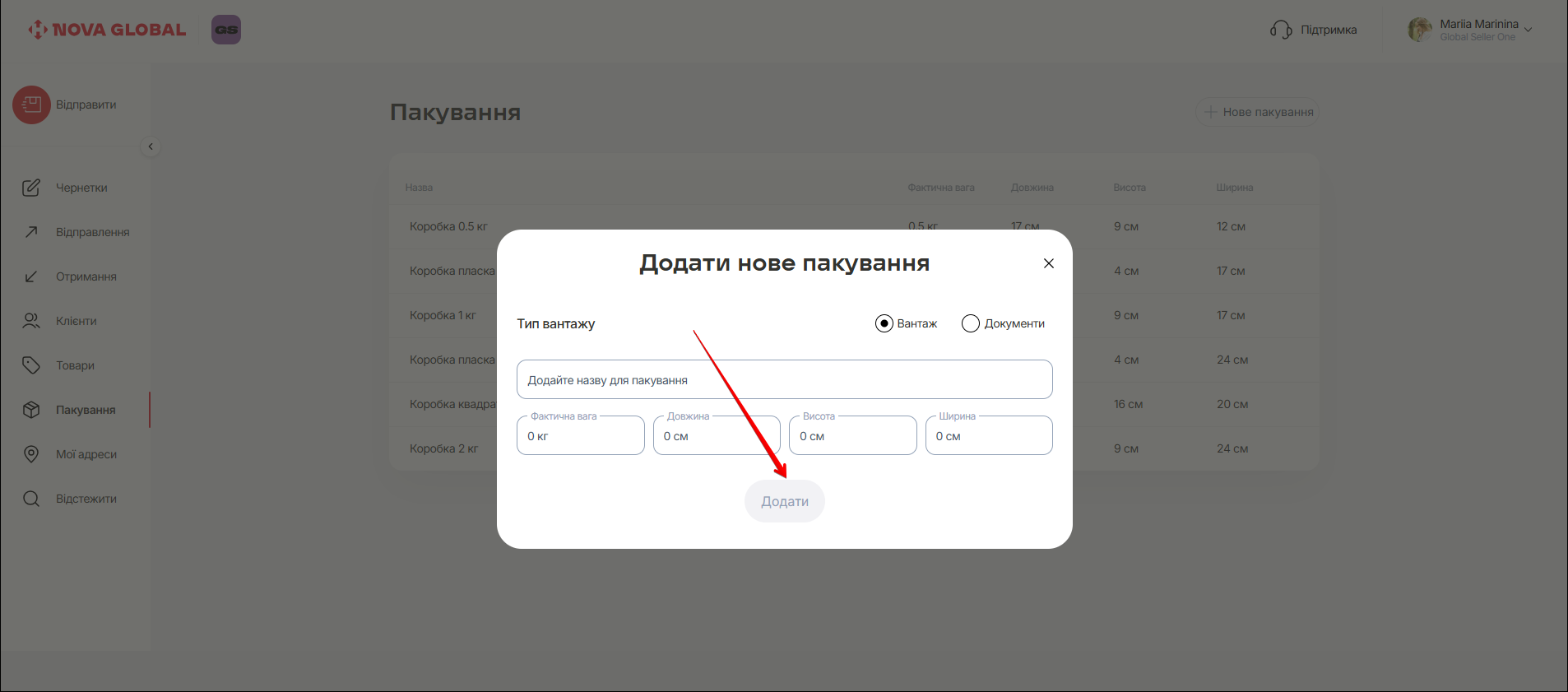Click the Отримання incoming arrow icon
1568x692 pixels.
pyautogui.click(x=31, y=276)
